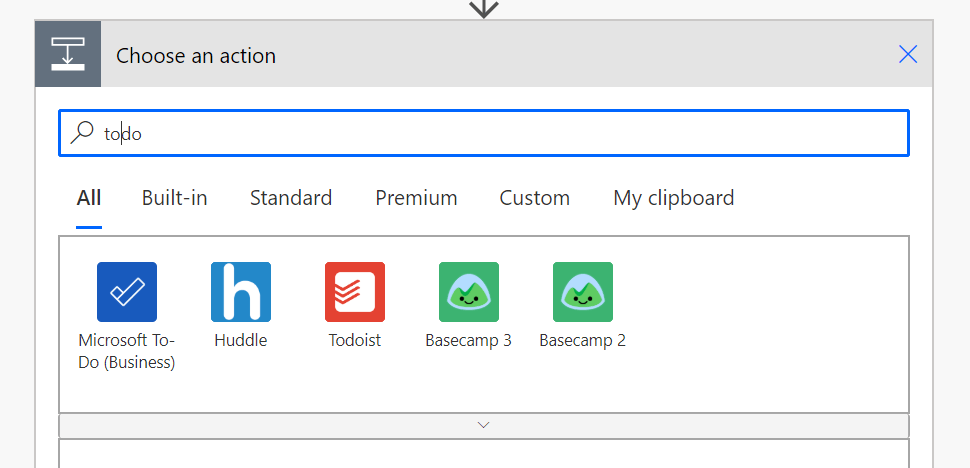The width and height of the screenshot is (970, 468).
Task: Open the Built-in tab
Action: tap(175, 198)
